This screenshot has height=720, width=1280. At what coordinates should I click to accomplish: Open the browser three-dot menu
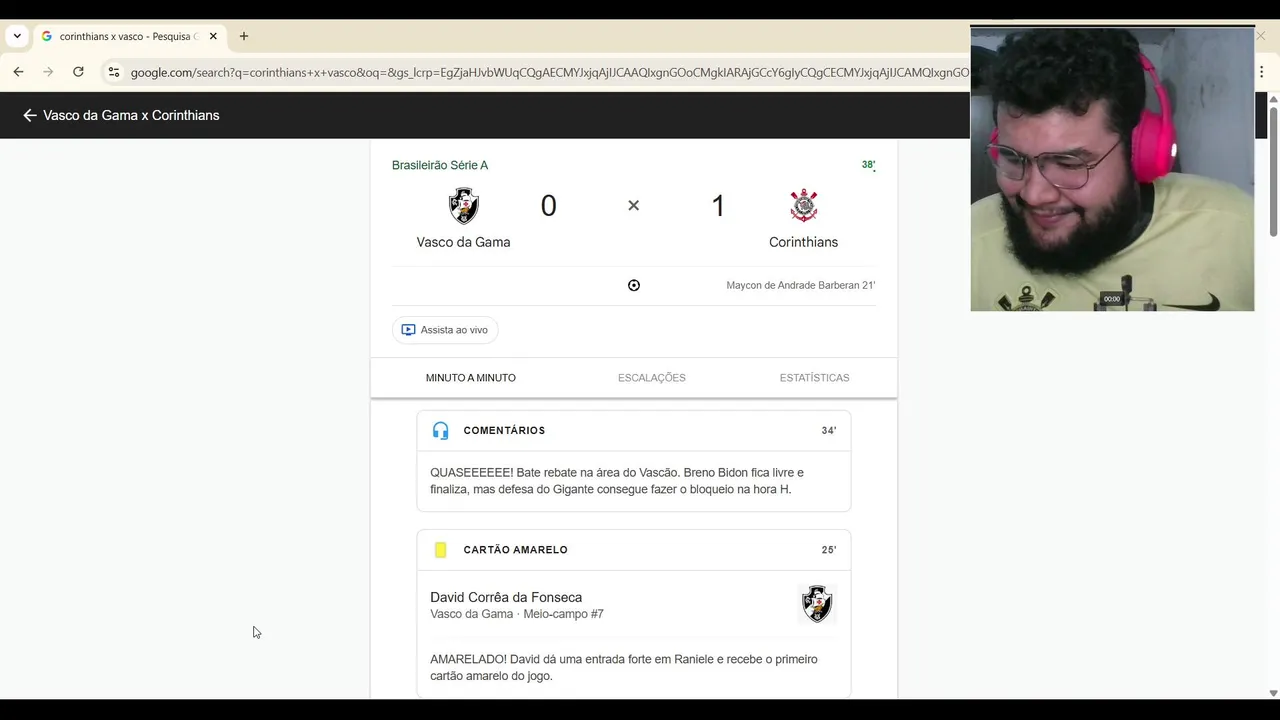[1262, 72]
